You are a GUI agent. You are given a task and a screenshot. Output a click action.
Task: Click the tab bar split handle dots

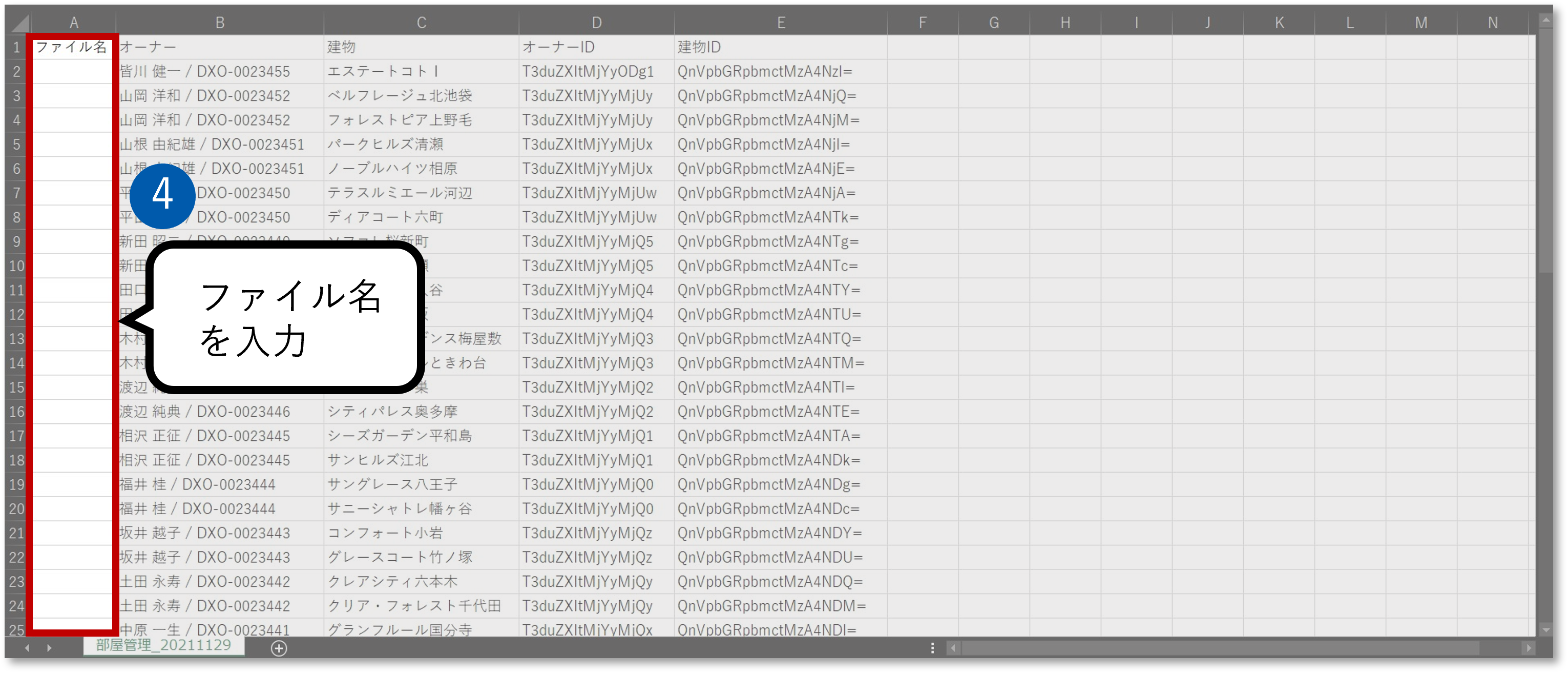coord(932,648)
